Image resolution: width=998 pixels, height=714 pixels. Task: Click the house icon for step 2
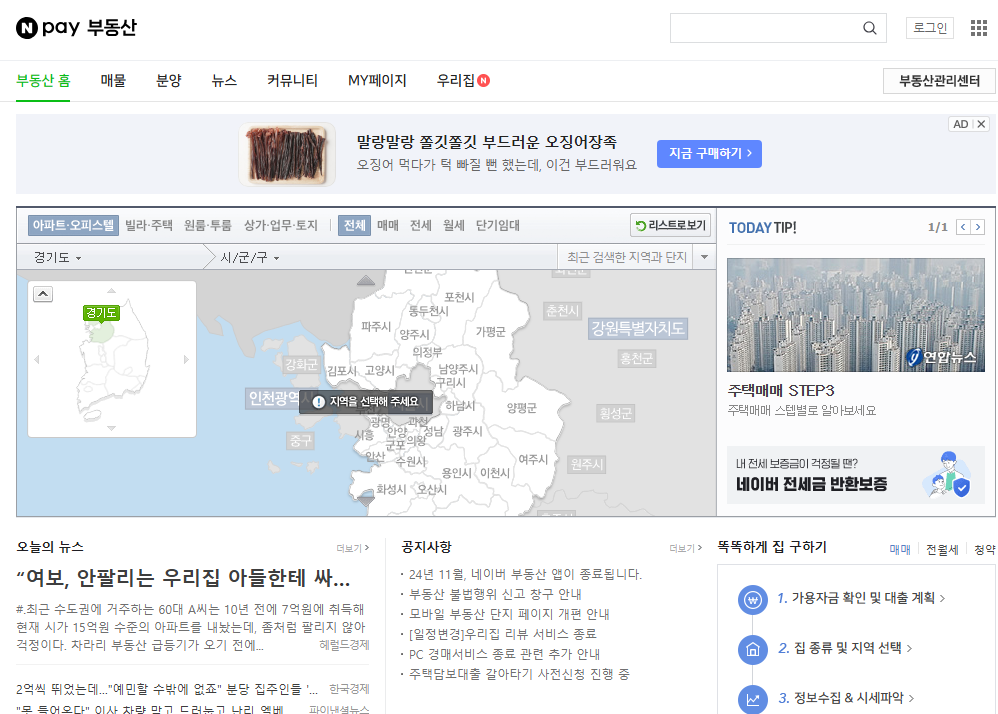[x=753, y=650]
